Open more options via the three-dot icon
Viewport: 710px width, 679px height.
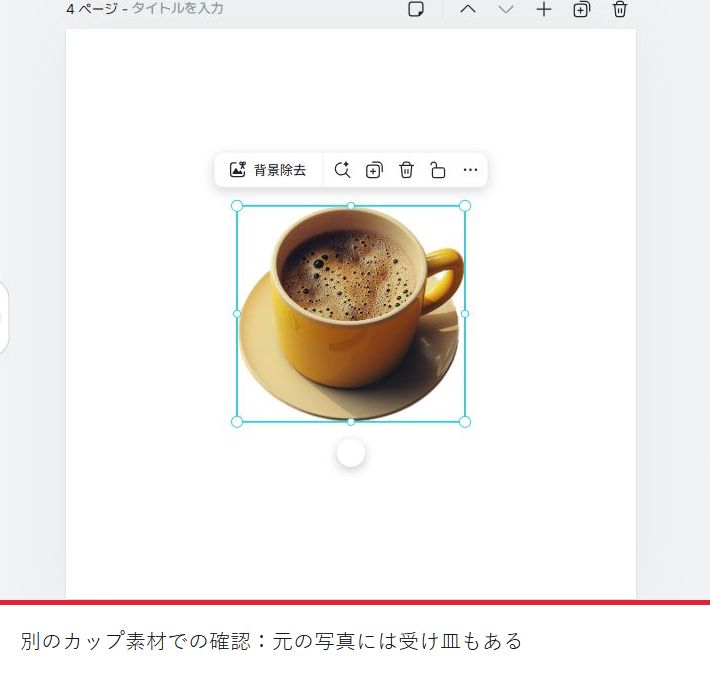470,170
